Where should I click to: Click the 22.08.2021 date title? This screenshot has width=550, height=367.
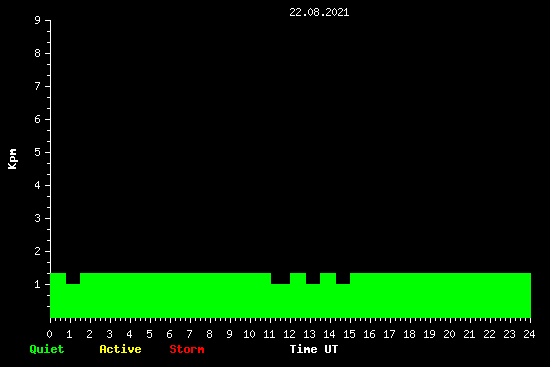[319, 13]
